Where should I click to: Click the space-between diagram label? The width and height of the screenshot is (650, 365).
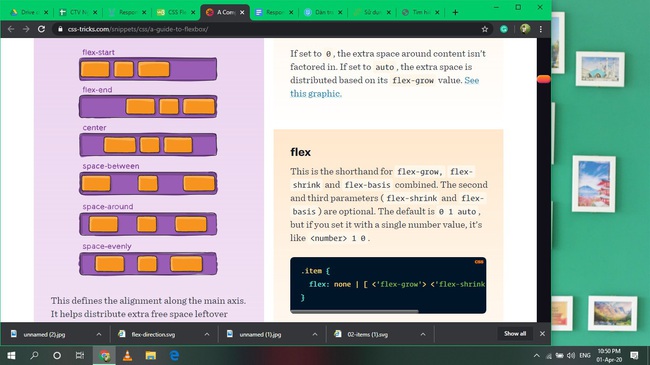[111, 166]
